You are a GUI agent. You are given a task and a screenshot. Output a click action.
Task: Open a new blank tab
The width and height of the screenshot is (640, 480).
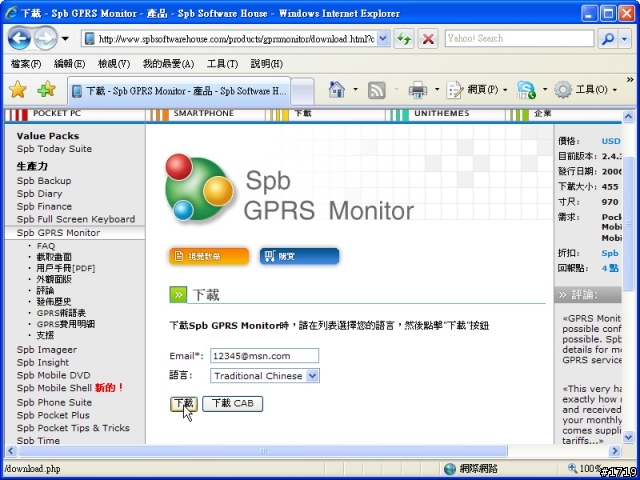302,91
